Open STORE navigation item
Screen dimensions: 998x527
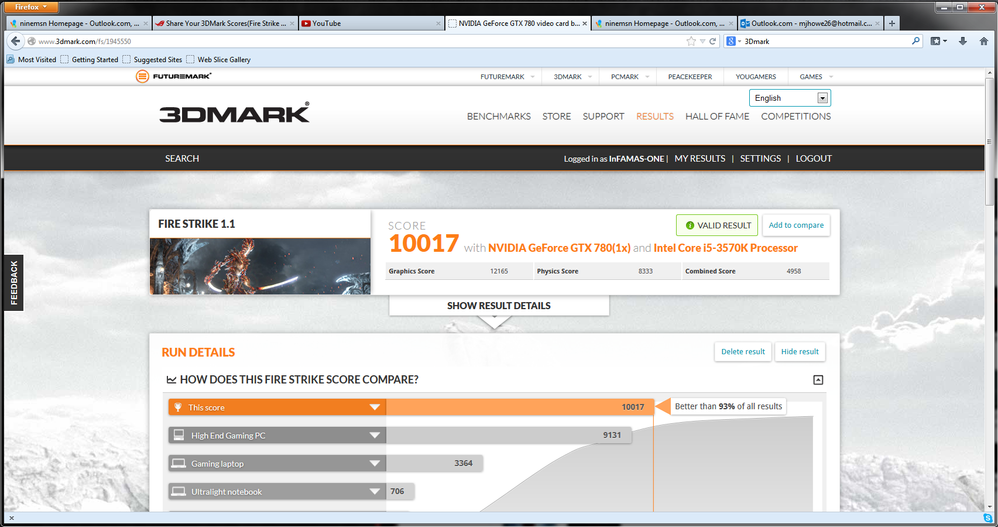556,116
